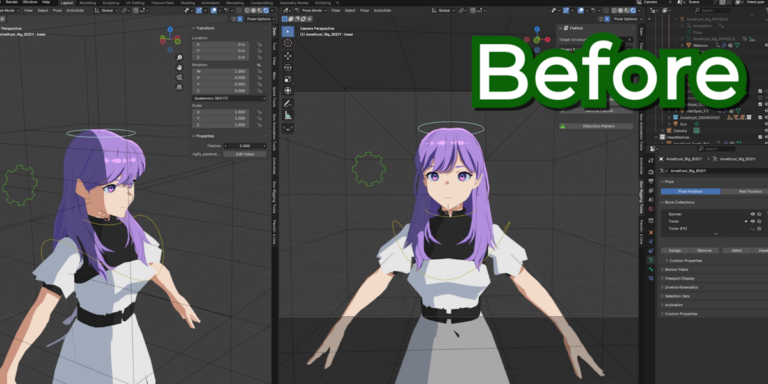Open the Output properties tab icon
768x384 pixels.
(x=651, y=181)
